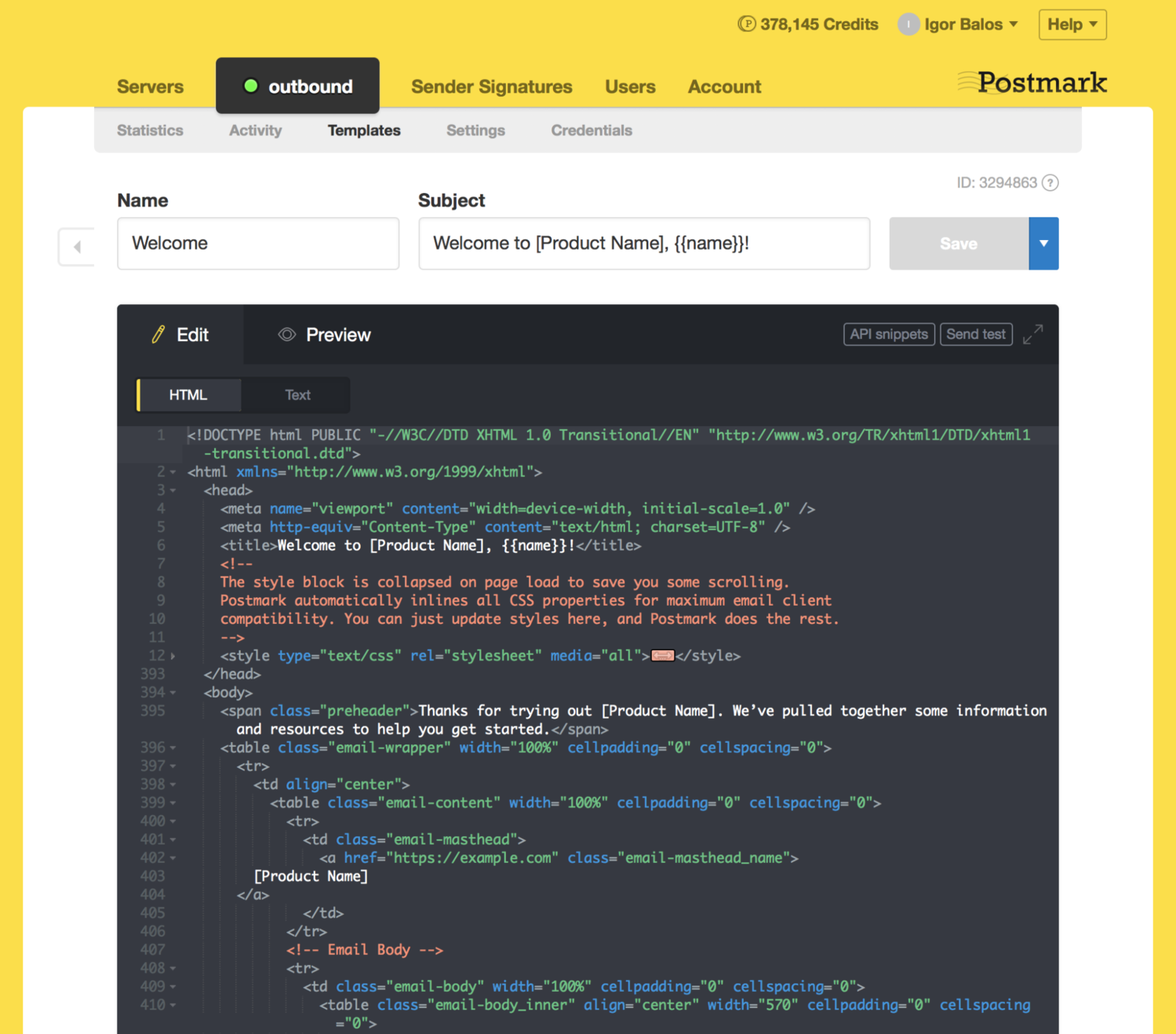This screenshot has height=1034, width=1176.
Task: Click the back arrow beside the Name field
Action: [x=76, y=246]
